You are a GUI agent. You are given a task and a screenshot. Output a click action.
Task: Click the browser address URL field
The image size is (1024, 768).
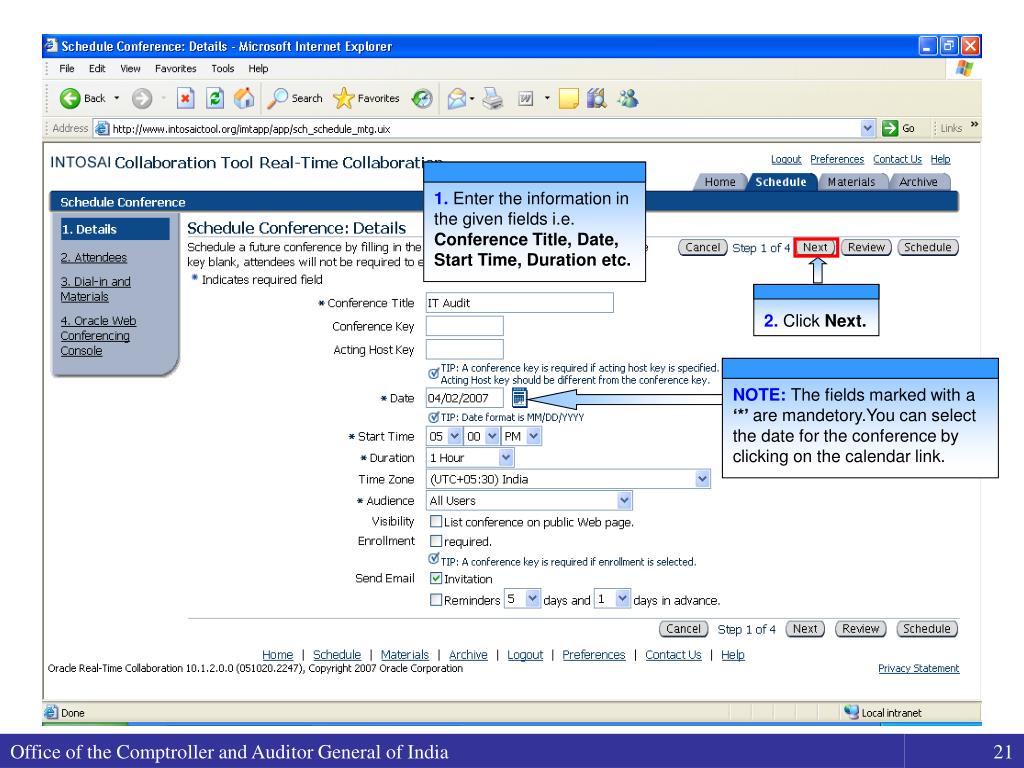[x=485, y=129]
